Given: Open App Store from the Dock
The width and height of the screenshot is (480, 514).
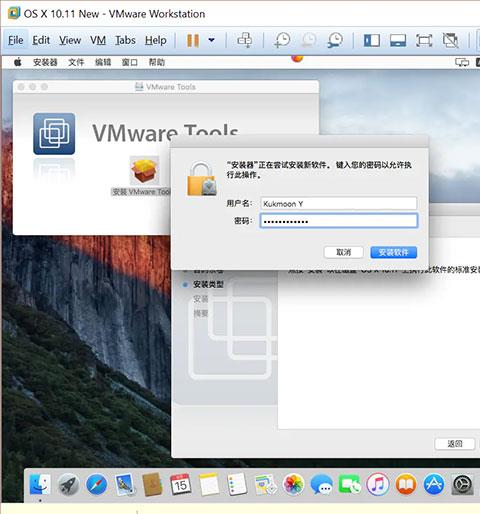Looking at the screenshot, I should (434, 484).
